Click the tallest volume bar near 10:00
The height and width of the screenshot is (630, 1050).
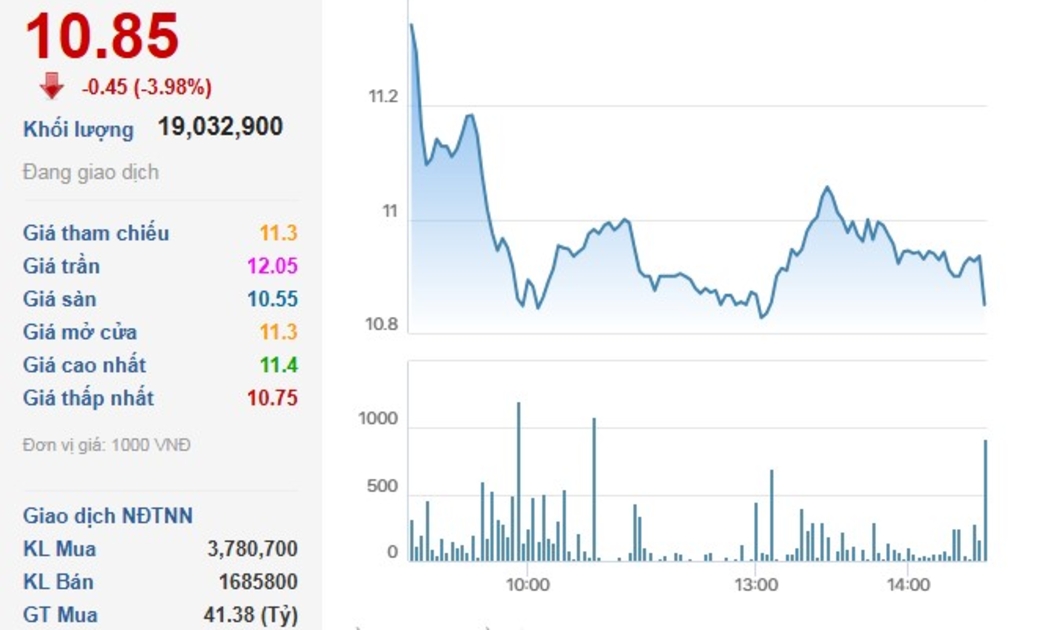coord(518,480)
